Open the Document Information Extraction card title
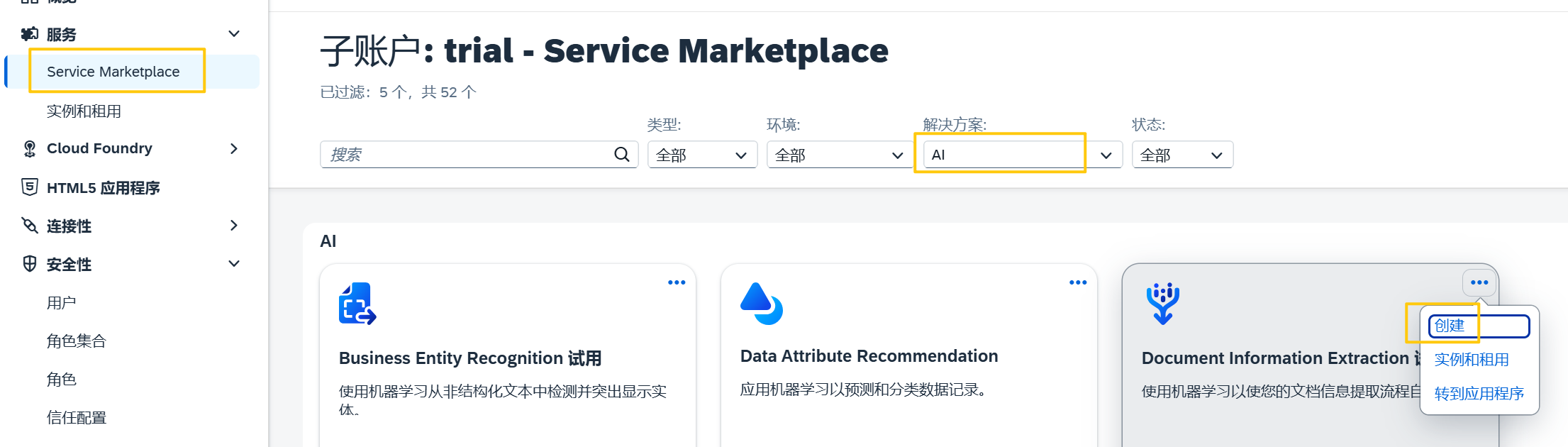Image resolution: width=1568 pixels, height=447 pixels. pyautogui.click(x=1281, y=358)
